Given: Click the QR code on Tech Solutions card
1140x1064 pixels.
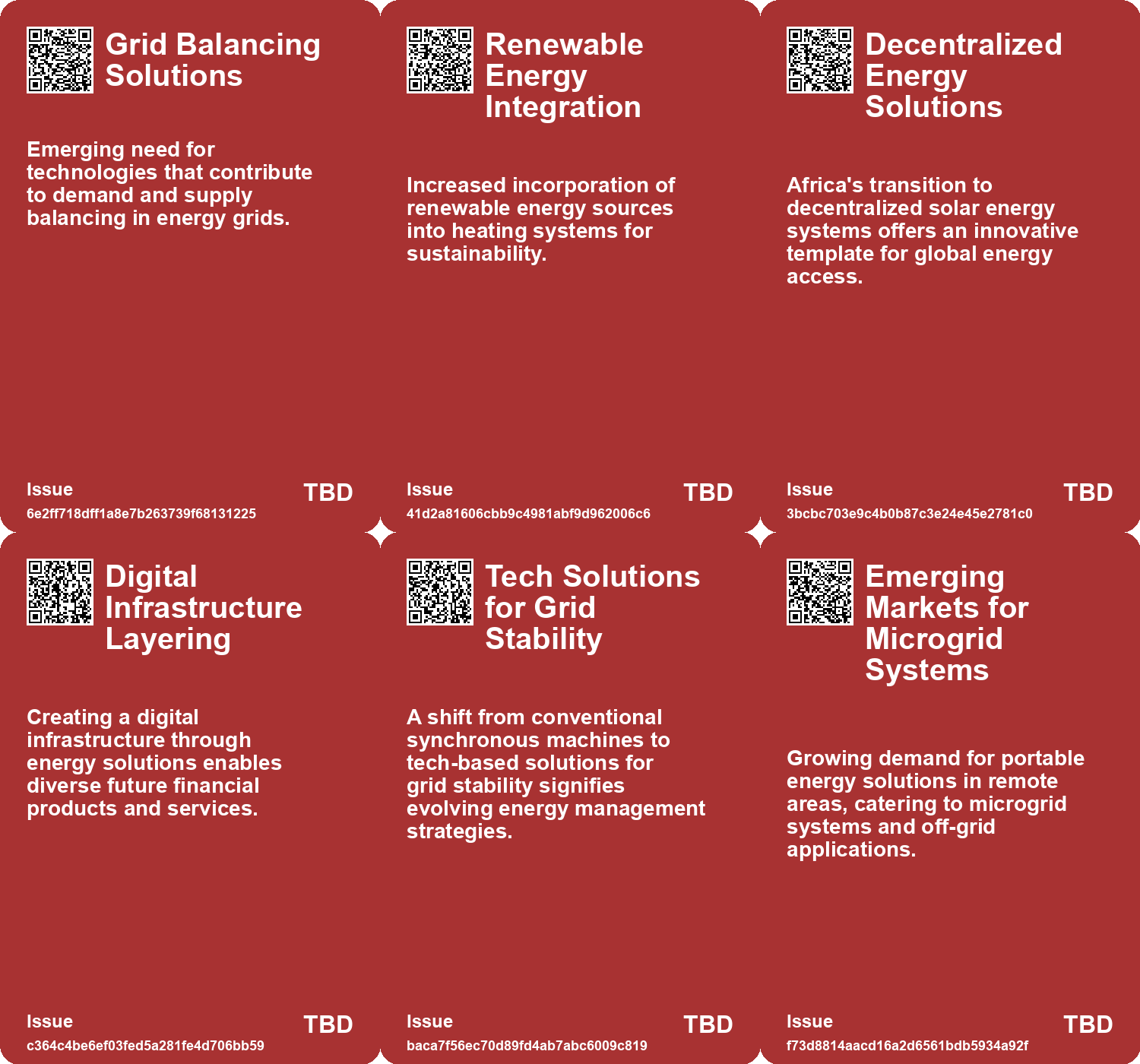Looking at the screenshot, I should pos(440,592).
